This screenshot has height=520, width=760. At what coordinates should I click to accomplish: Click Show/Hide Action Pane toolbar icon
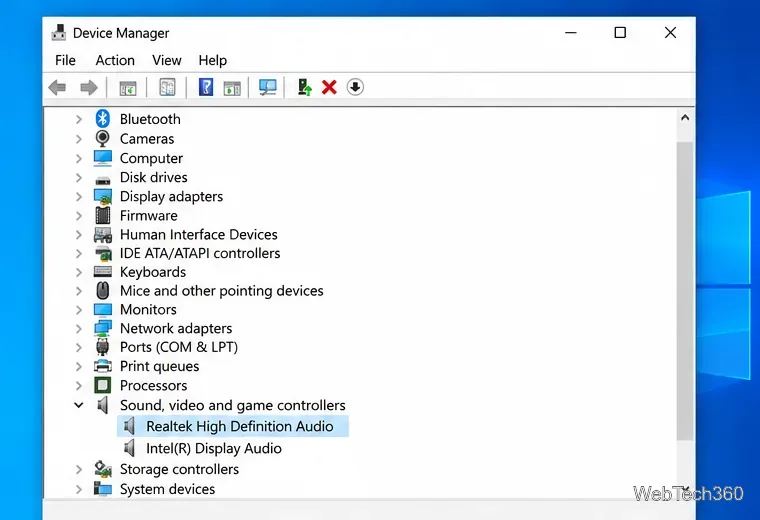tap(232, 88)
